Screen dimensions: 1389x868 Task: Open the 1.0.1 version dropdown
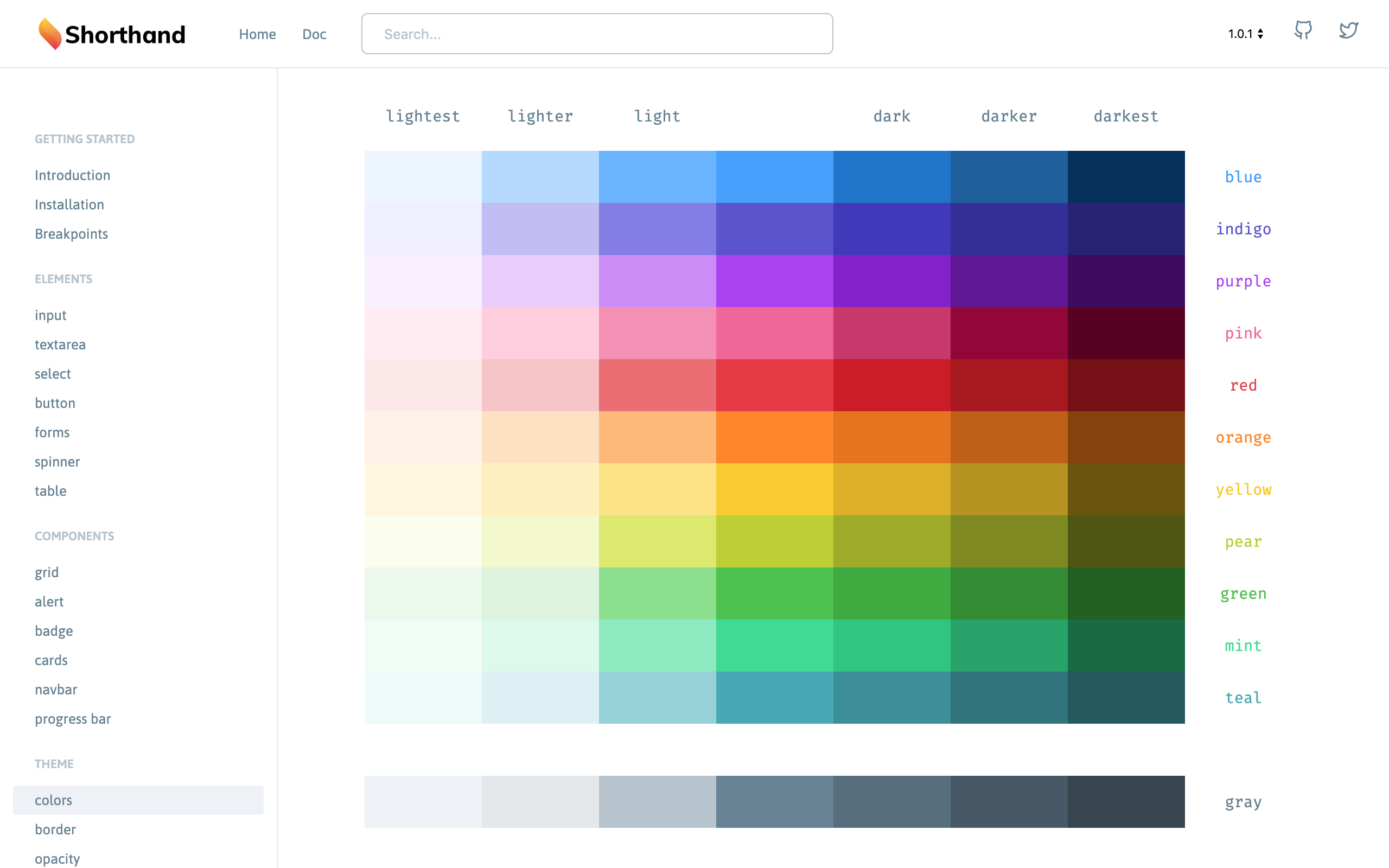tap(1245, 34)
